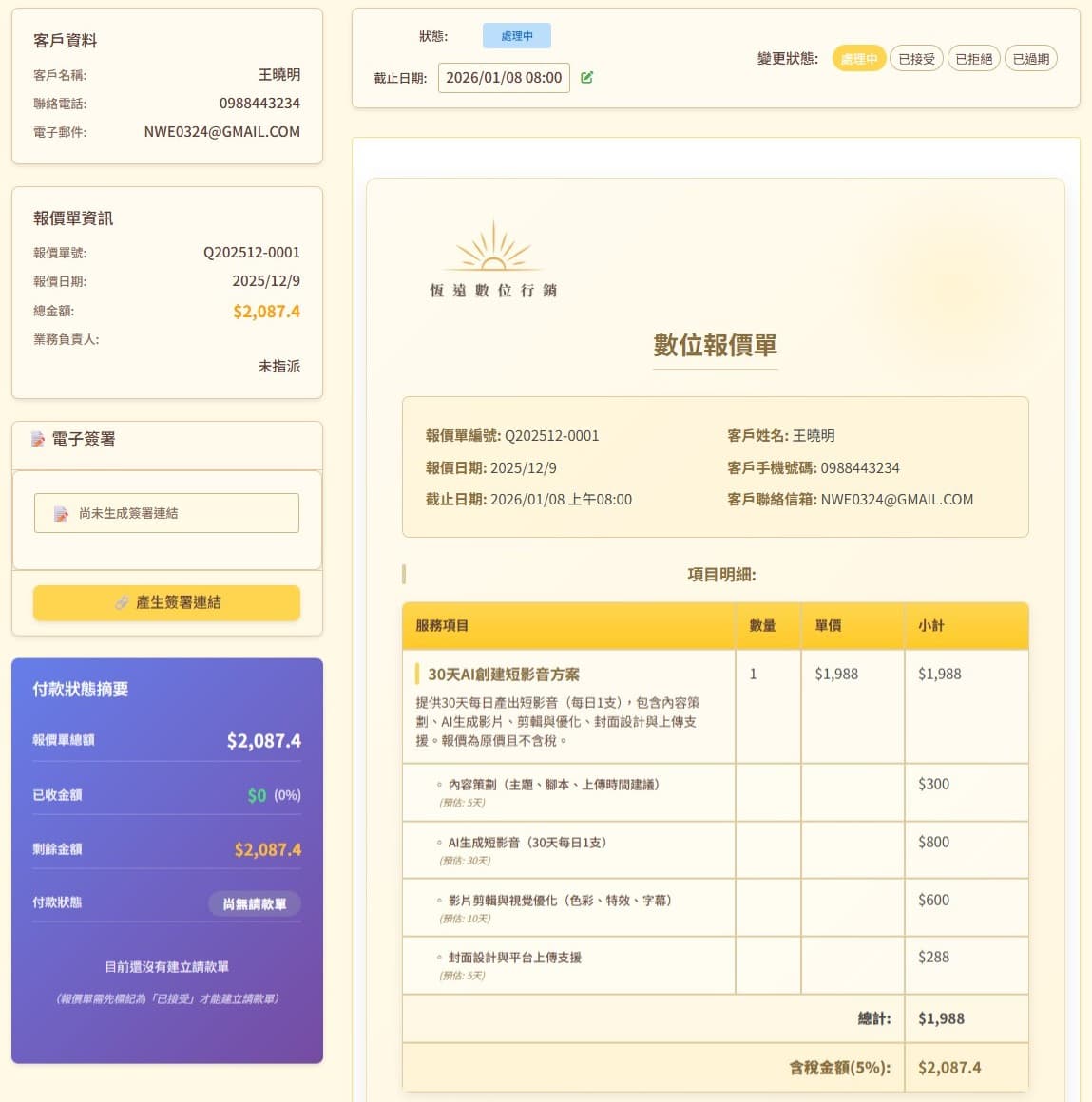Click the 尚無請款單 payment status badge
The image size is (1092, 1102).
tap(254, 903)
